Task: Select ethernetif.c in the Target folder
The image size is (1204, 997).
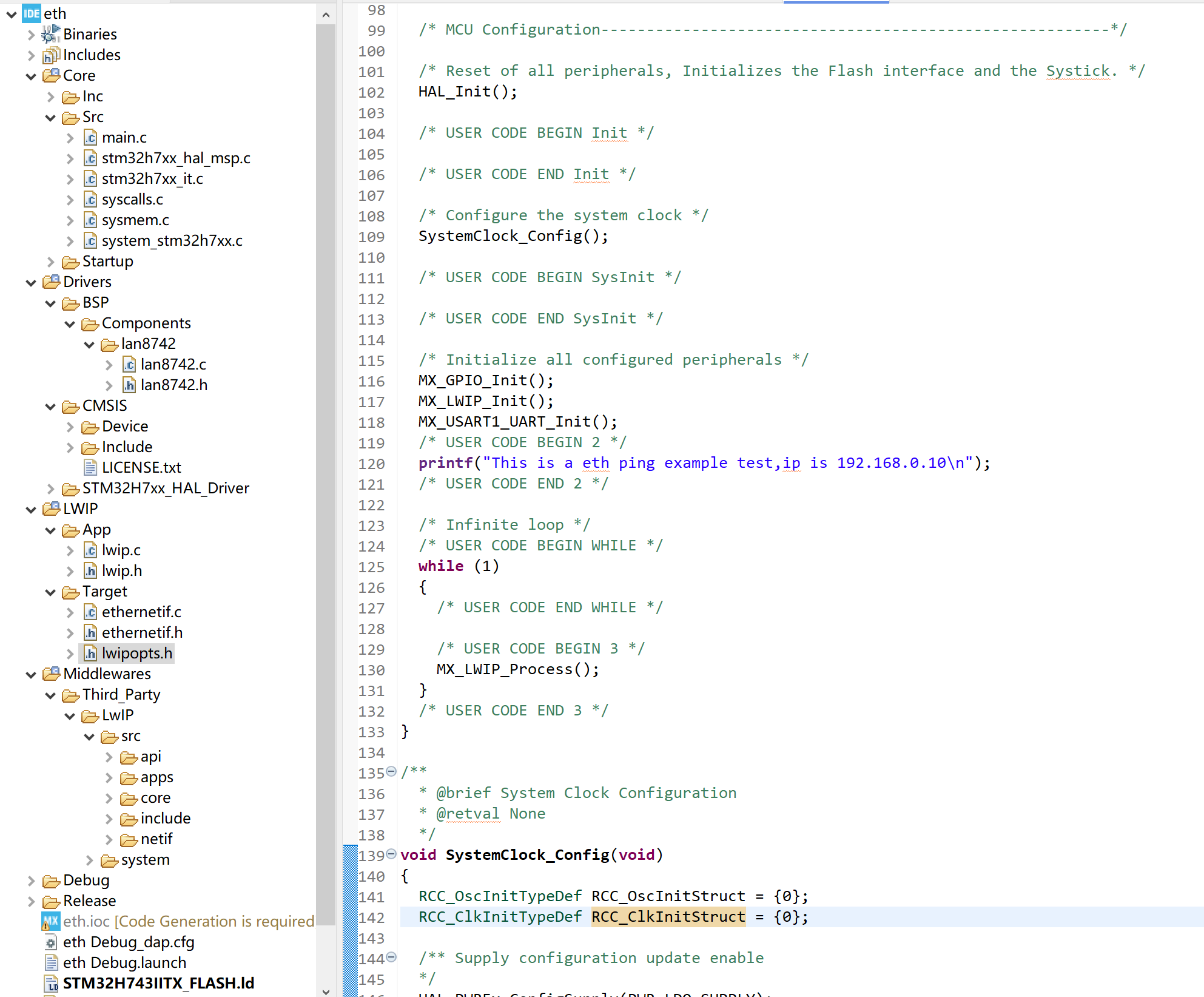Action: tap(141, 612)
